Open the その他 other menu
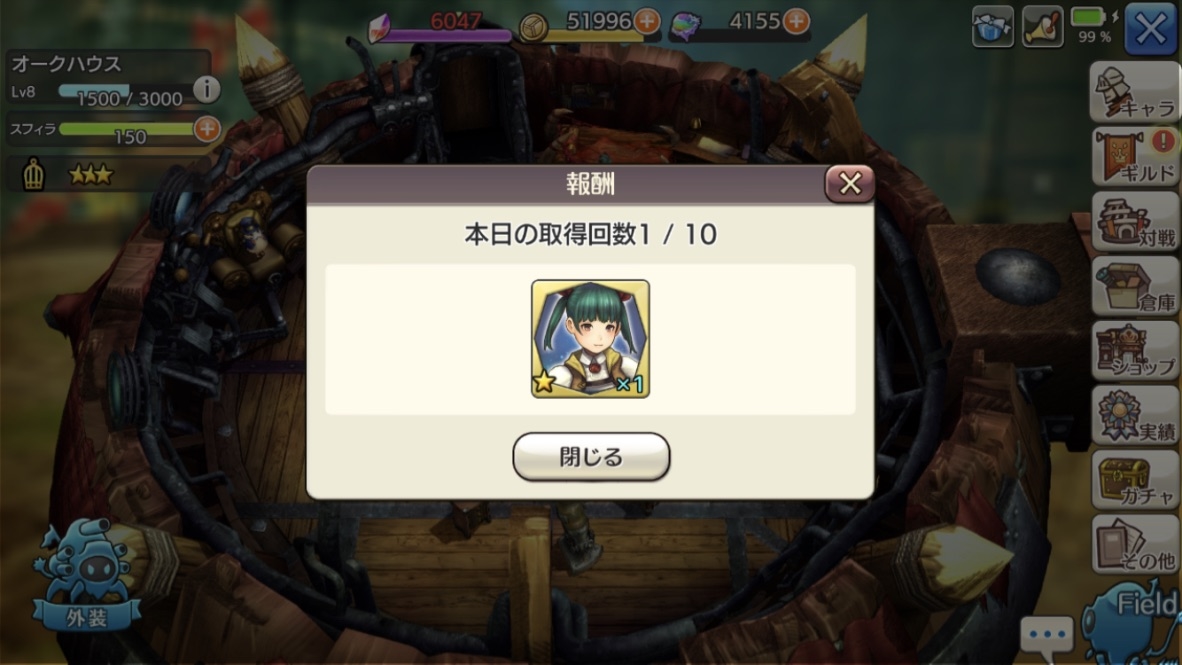This screenshot has height=665, width=1182. [x=1135, y=544]
